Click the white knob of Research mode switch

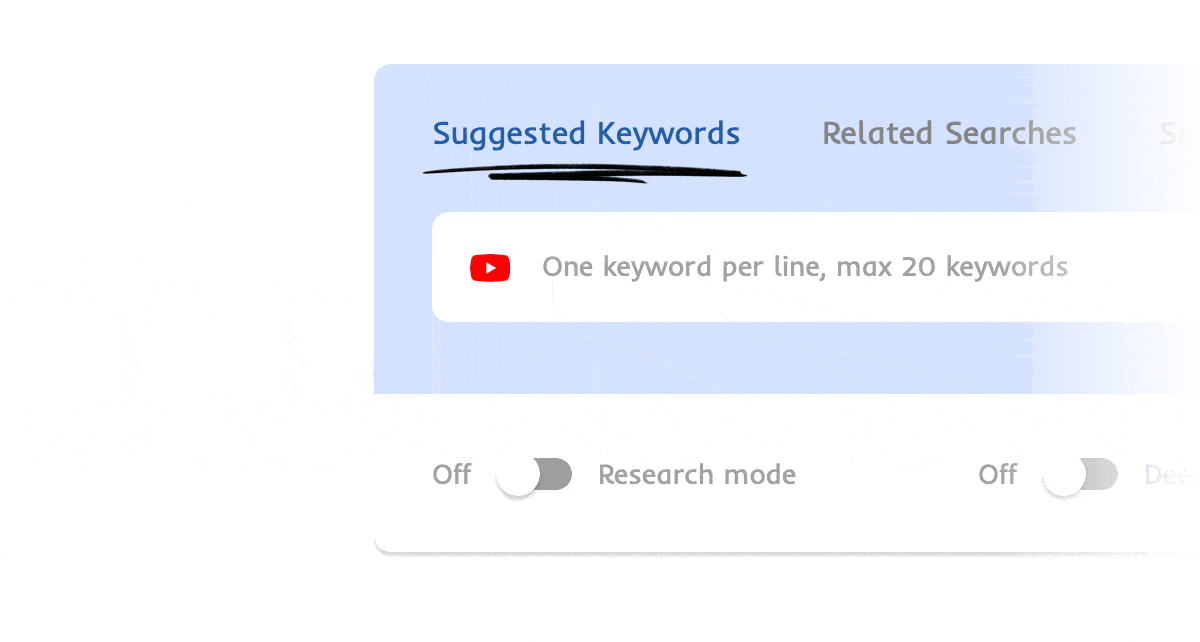pyautogui.click(x=518, y=476)
